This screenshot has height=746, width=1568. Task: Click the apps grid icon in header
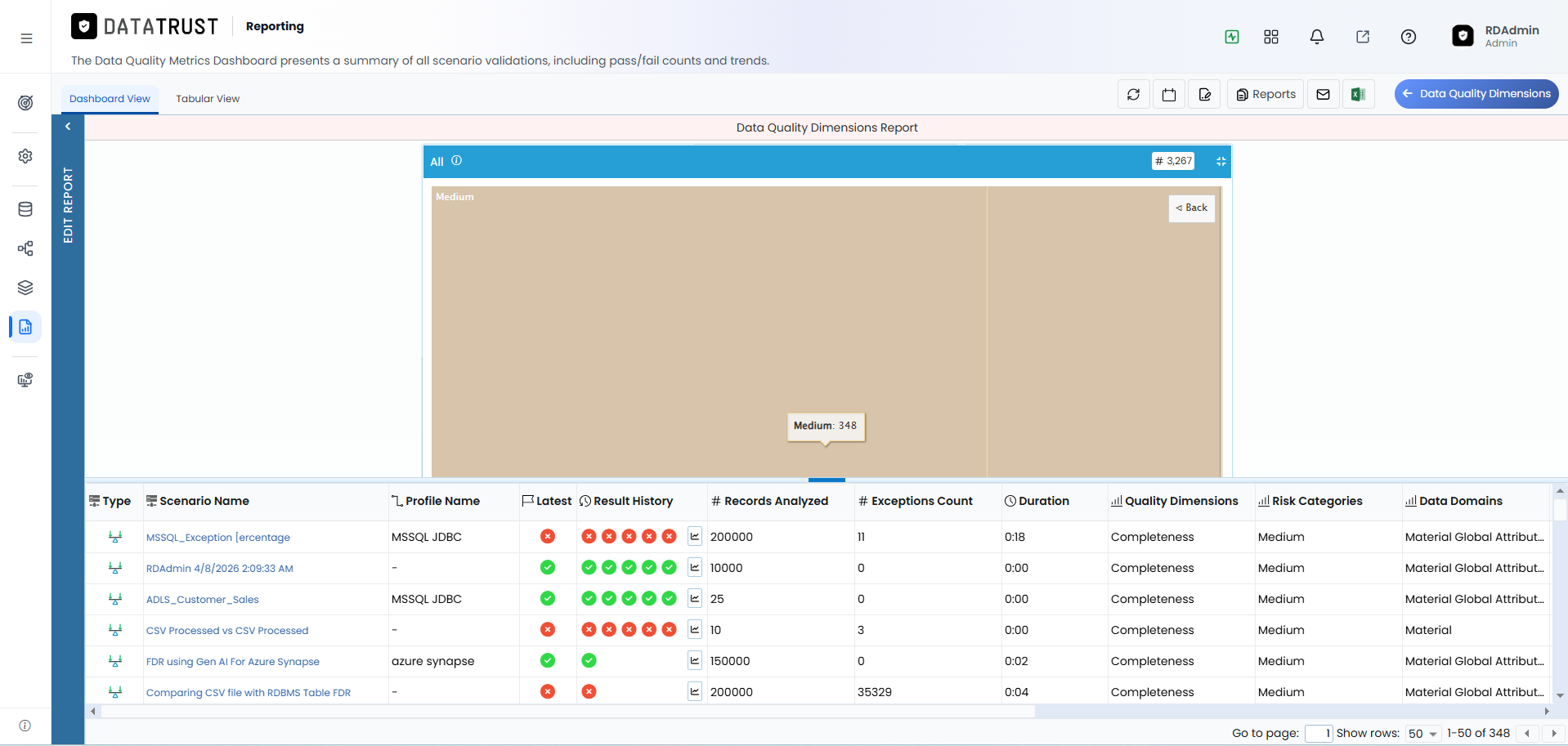1271,37
